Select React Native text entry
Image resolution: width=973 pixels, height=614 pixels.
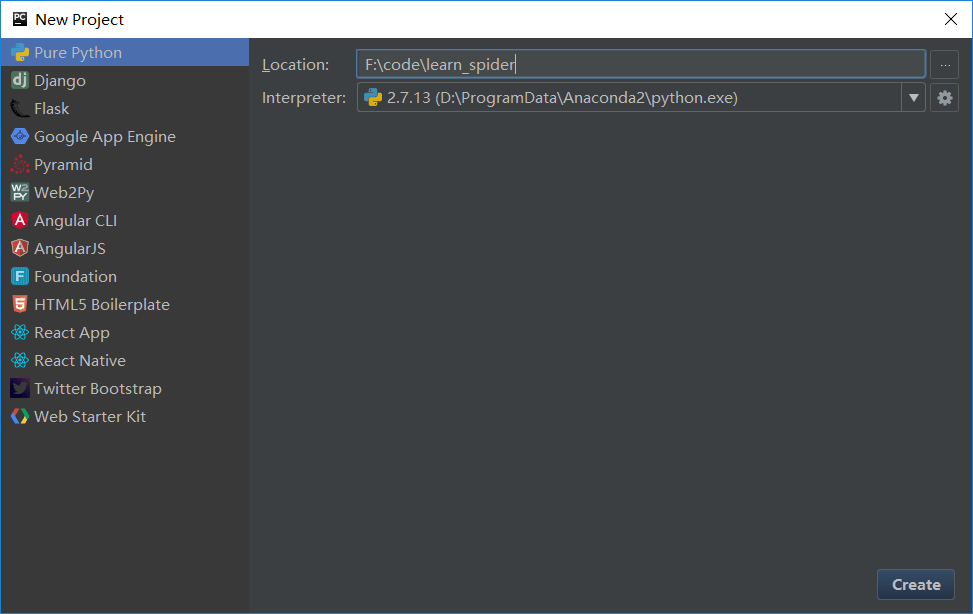(80, 360)
